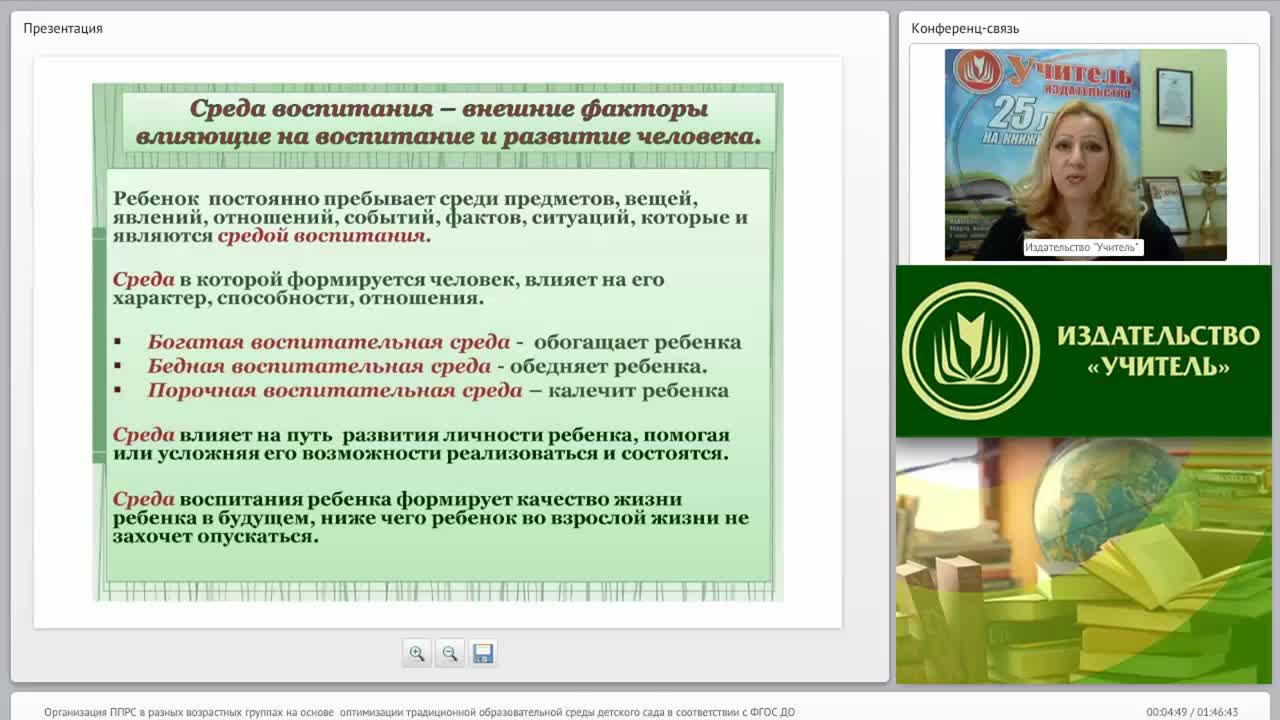This screenshot has height=720, width=1280.
Task: Select the Презентация panel title
Action: (x=63, y=28)
